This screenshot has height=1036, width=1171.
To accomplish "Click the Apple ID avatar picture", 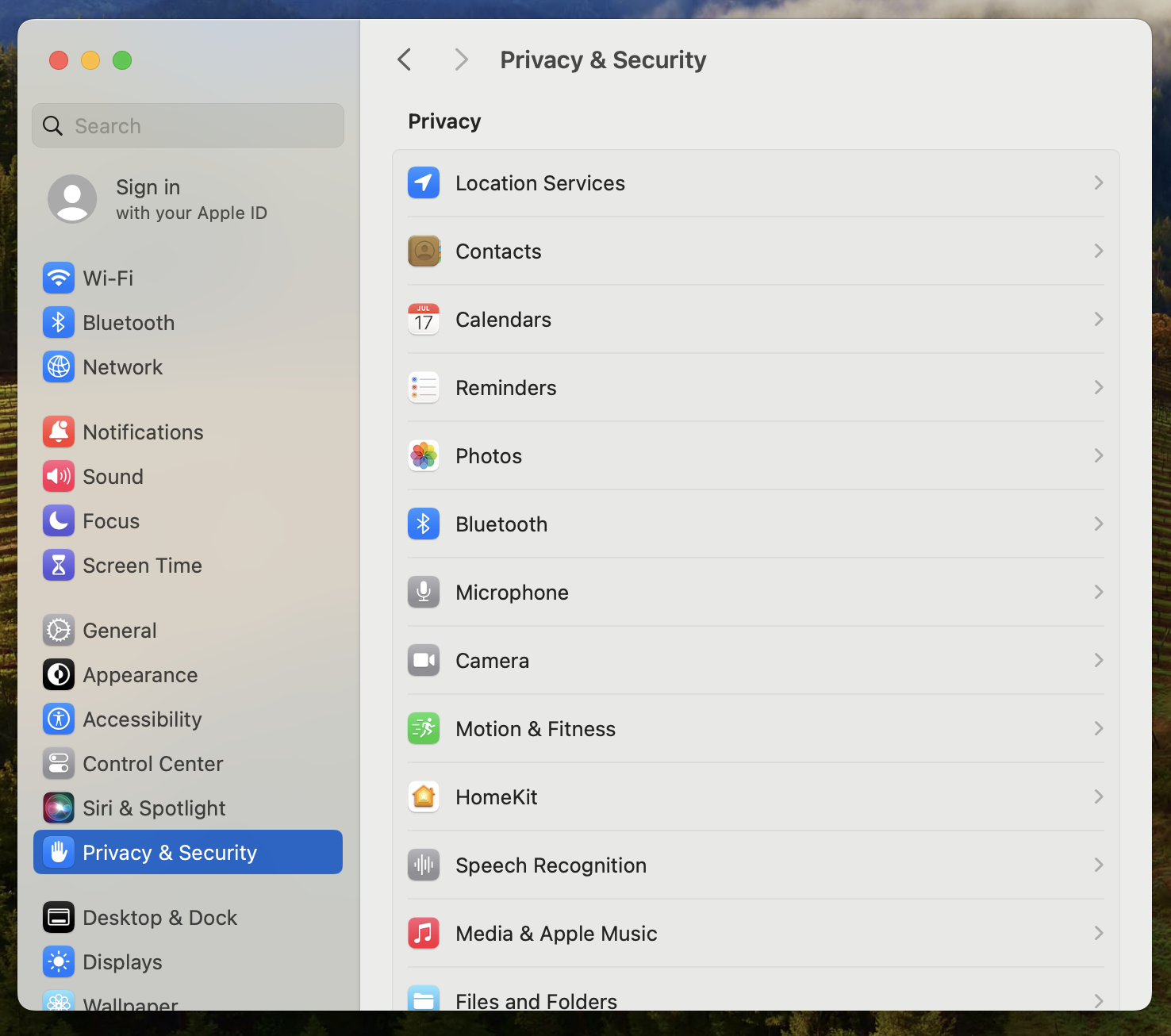I will pyautogui.click(x=72, y=199).
